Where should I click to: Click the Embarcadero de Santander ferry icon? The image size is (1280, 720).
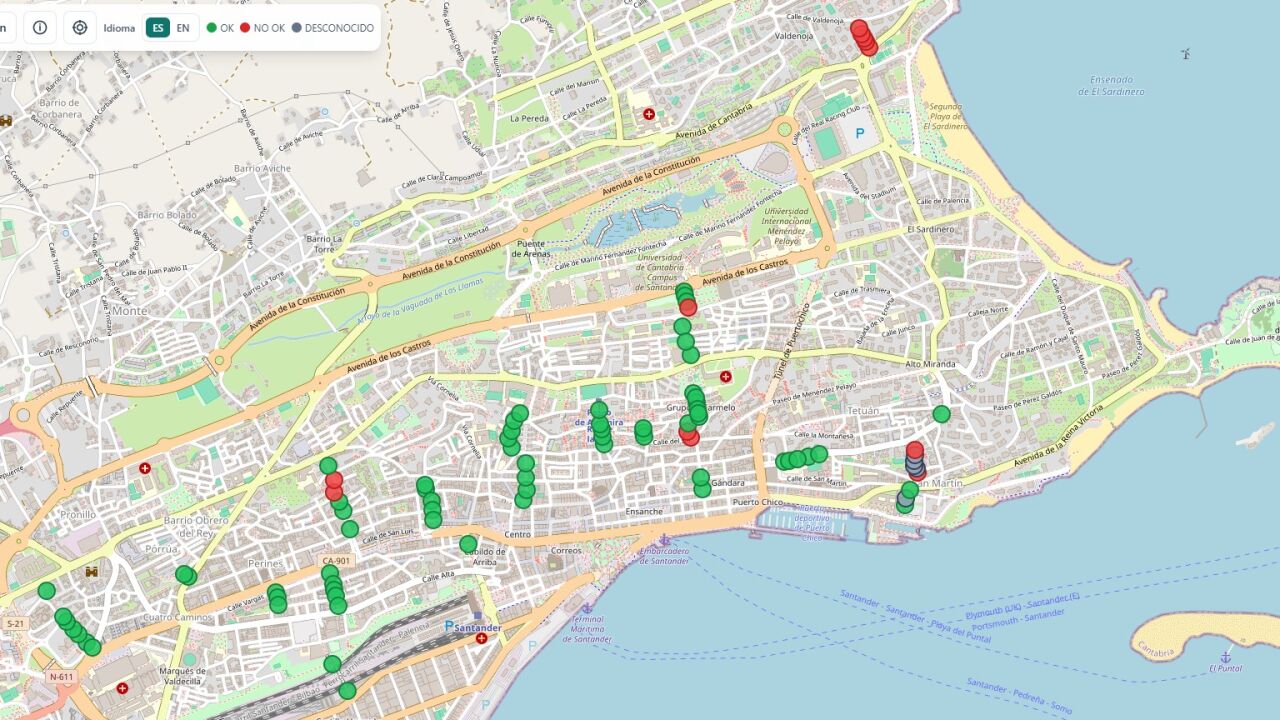point(663,540)
